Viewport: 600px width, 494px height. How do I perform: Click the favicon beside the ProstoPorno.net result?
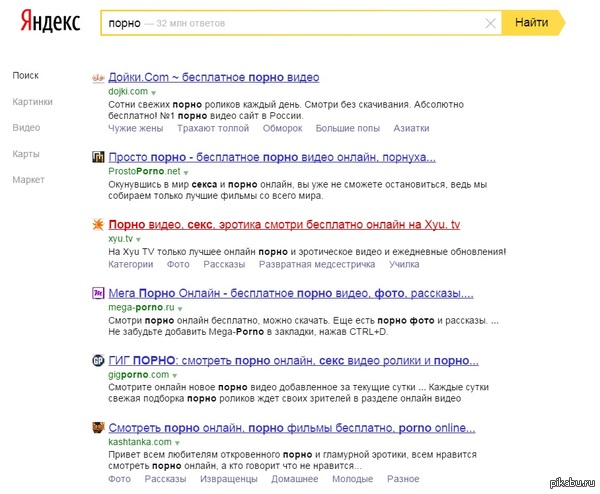(x=98, y=157)
